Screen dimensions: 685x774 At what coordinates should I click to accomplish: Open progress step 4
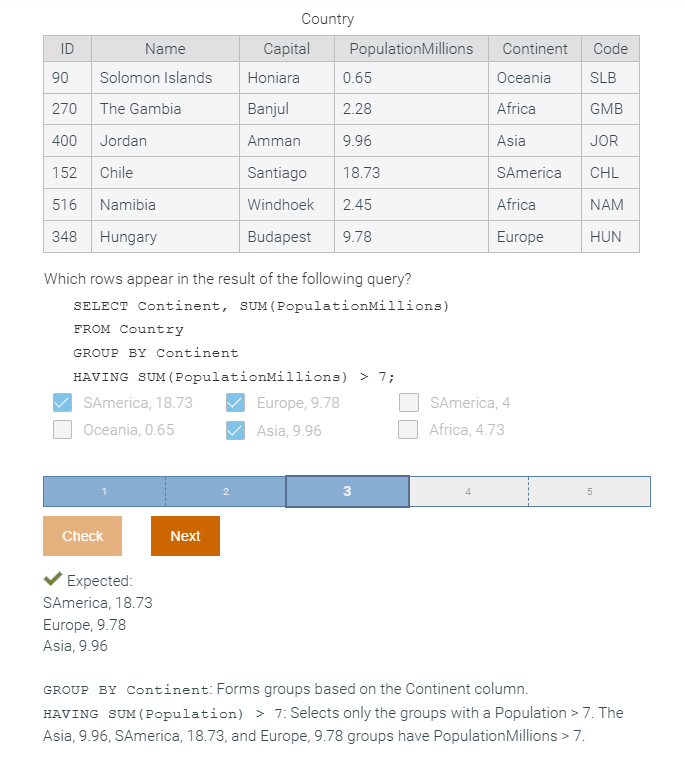click(468, 492)
